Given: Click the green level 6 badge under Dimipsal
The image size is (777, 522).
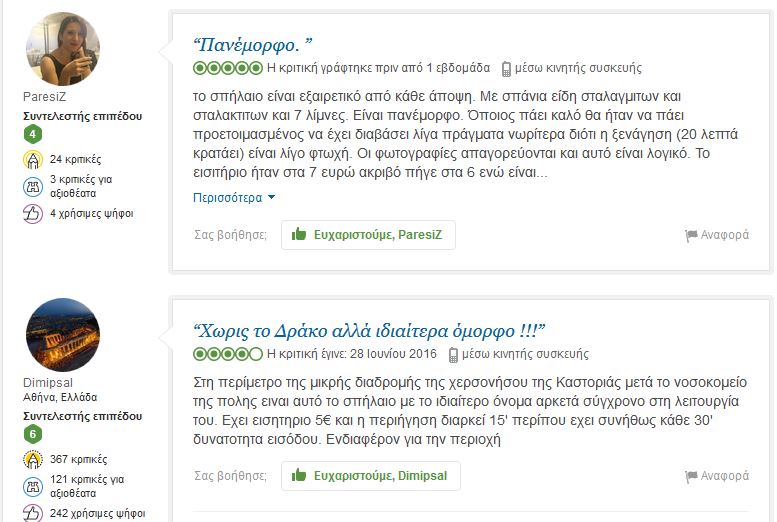Looking at the screenshot, I should pos(33,434).
